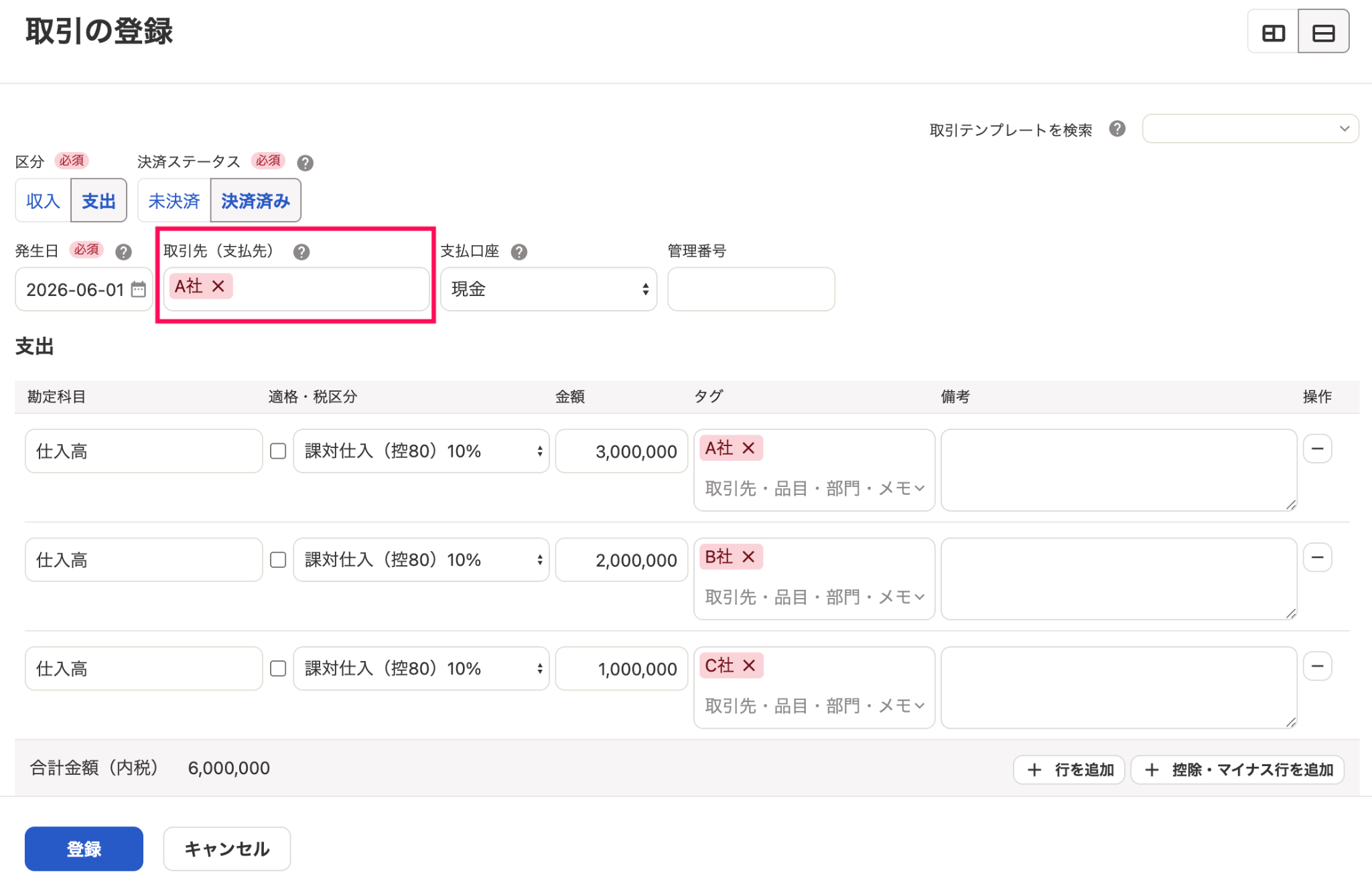
Task: Delete the 1,000,000 row with minus button
Action: 1317,666
